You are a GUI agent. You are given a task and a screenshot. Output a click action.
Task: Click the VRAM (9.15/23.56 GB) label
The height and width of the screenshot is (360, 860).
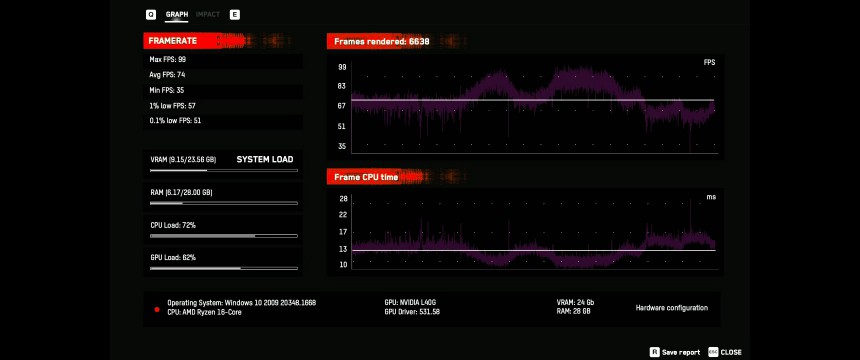(183, 160)
